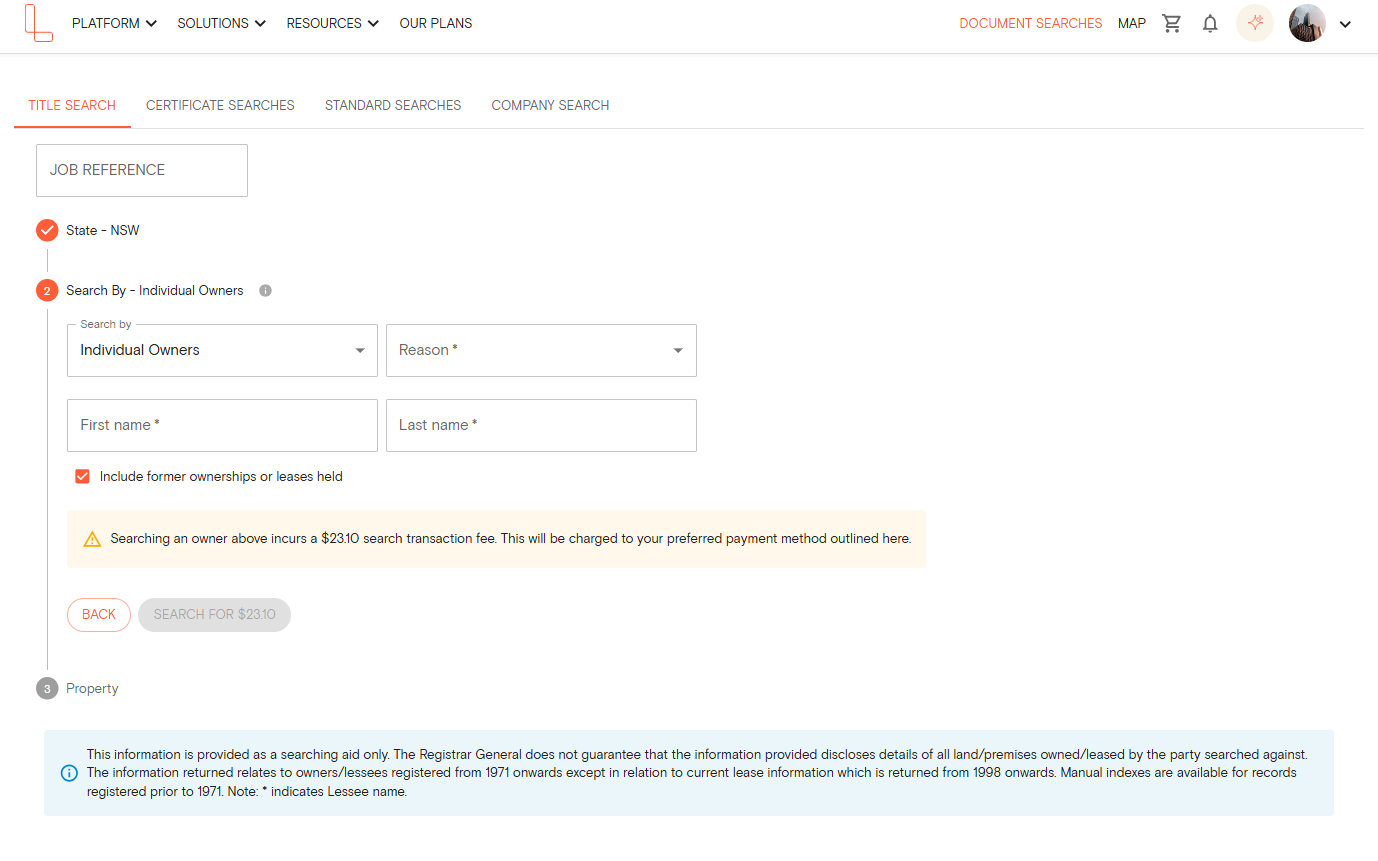Switch to Certificate Searches tab
This screenshot has width=1378, height=861.
pyautogui.click(x=220, y=105)
